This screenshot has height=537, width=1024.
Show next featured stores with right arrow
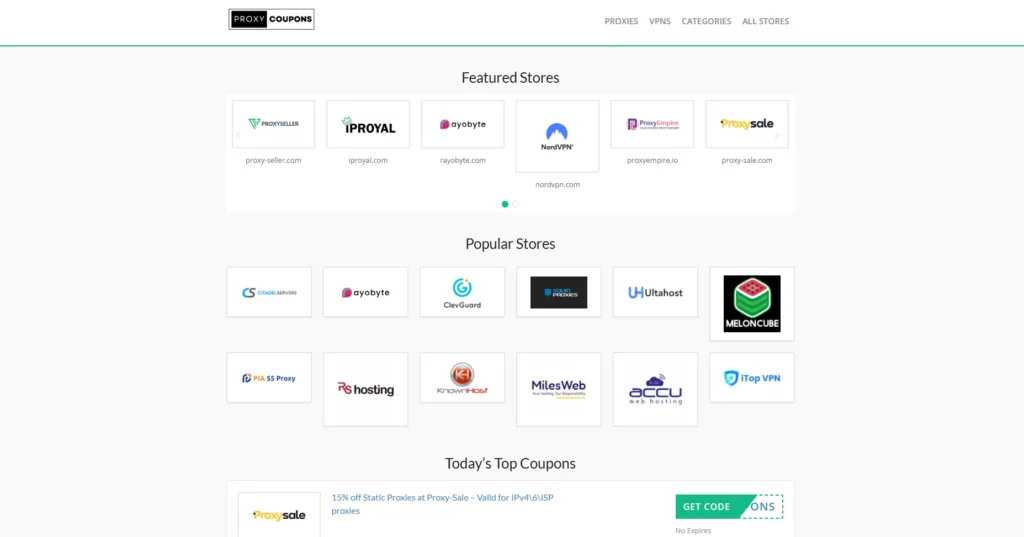777,136
